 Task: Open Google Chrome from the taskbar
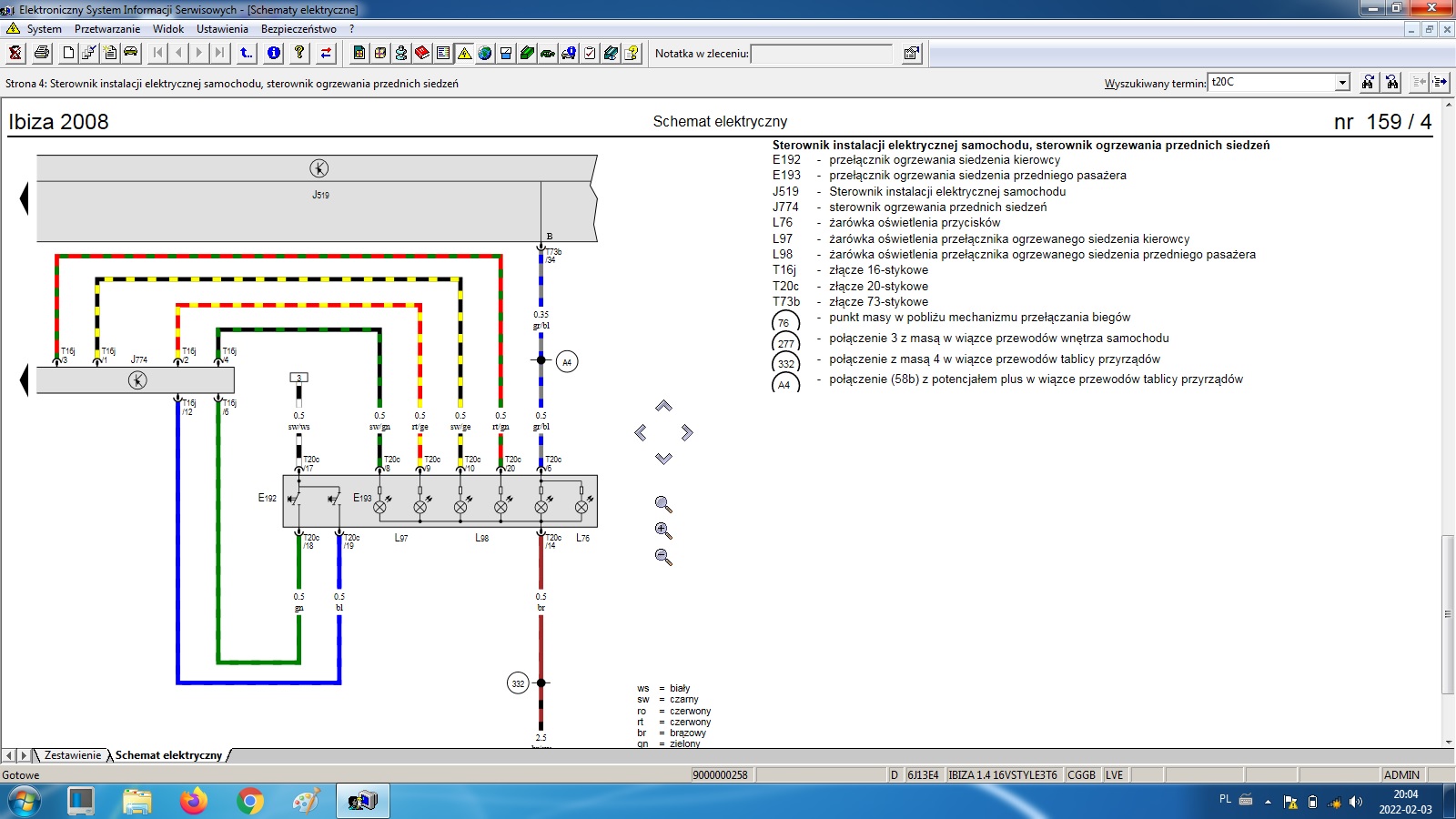point(249,801)
